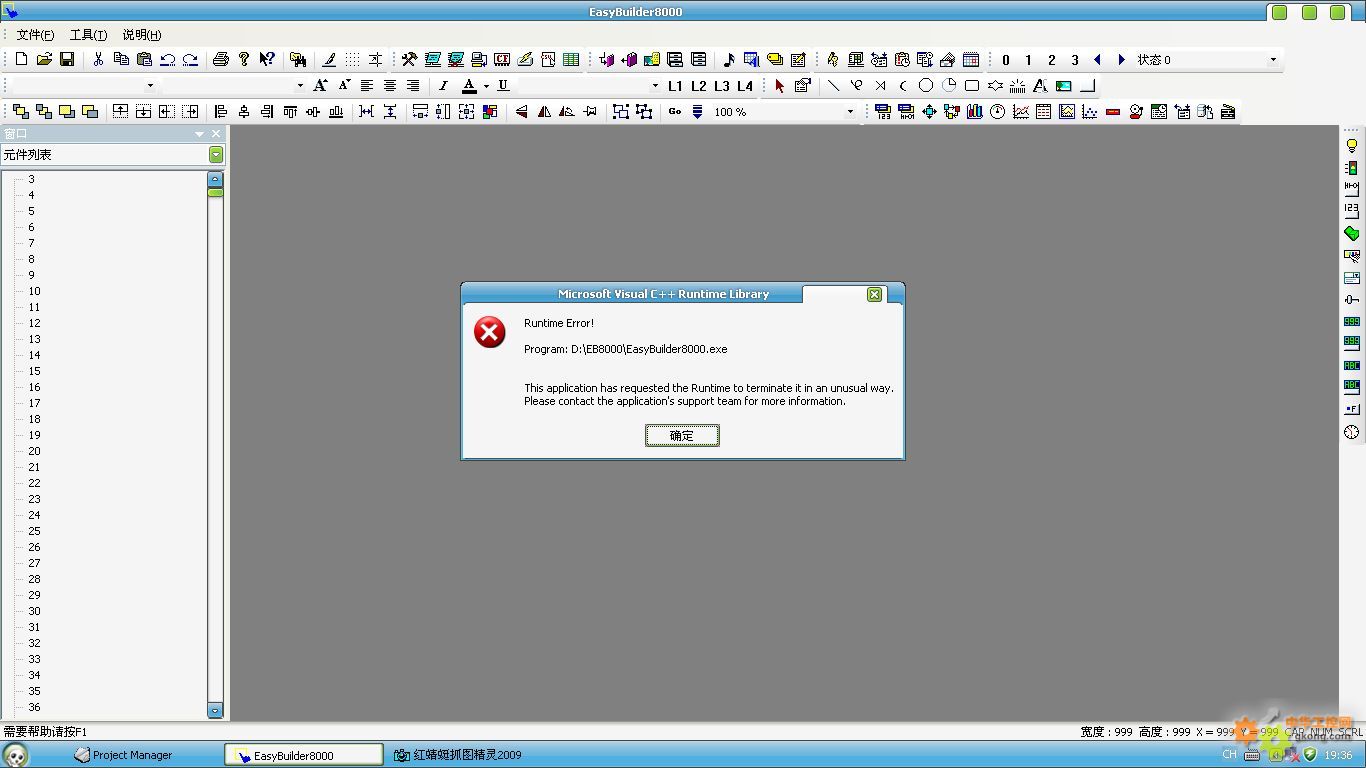The width and height of the screenshot is (1366, 768).
Task: Insert a picture object icon
Action: point(1064,86)
